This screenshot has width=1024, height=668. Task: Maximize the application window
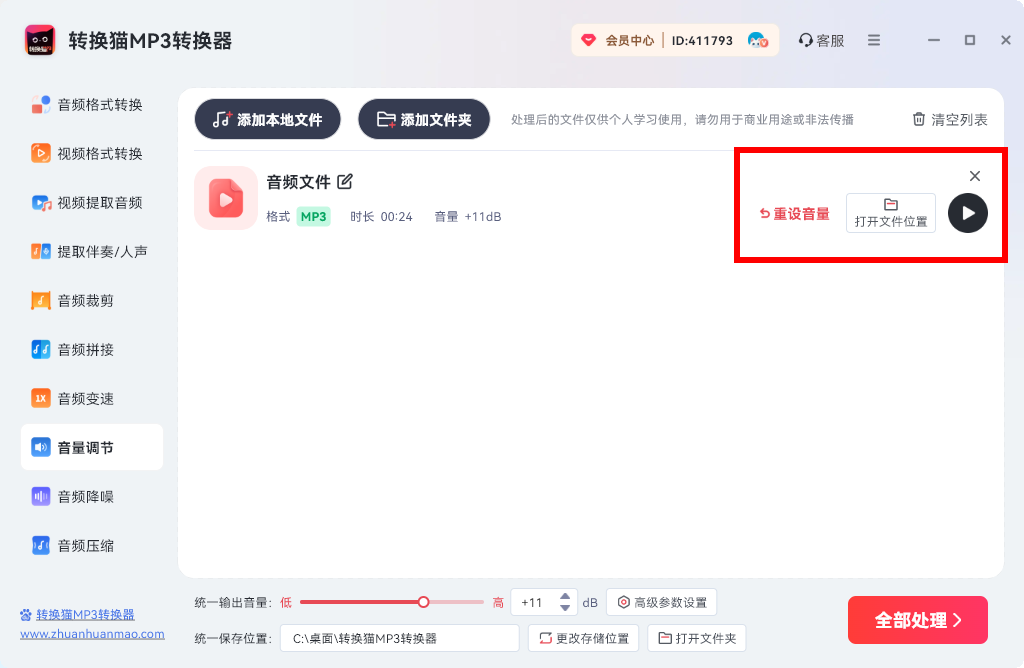(970, 40)
